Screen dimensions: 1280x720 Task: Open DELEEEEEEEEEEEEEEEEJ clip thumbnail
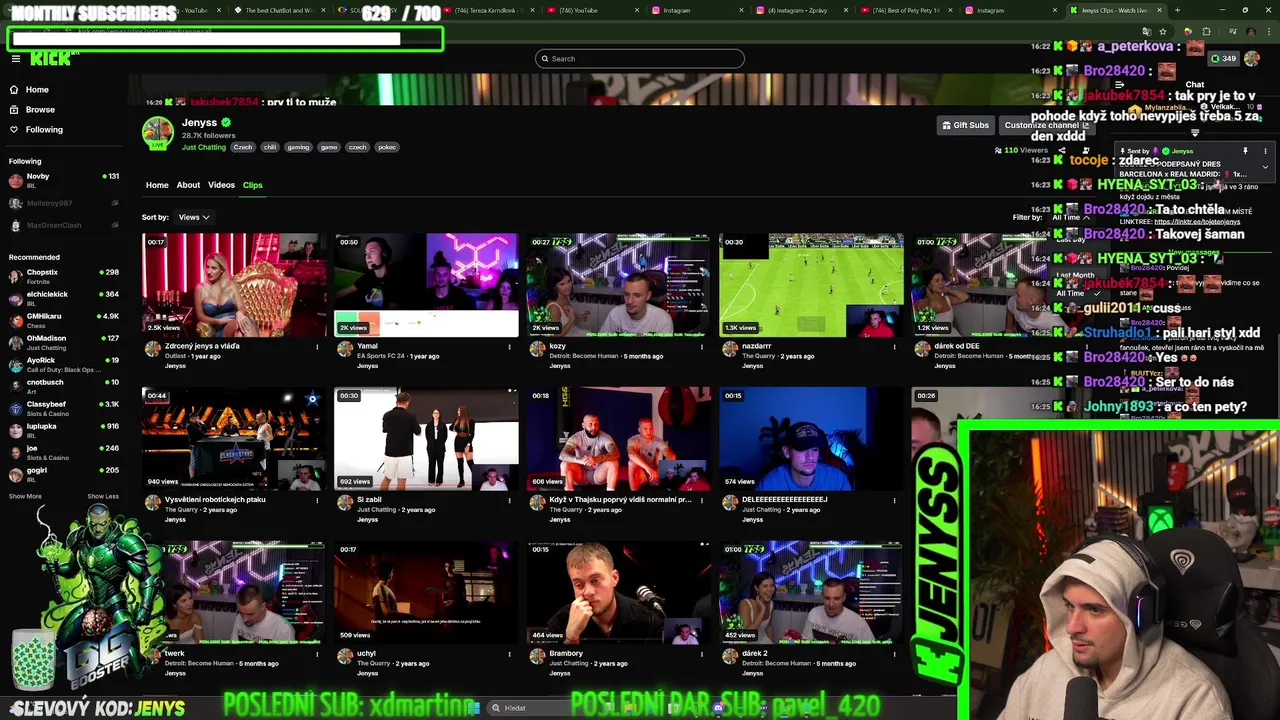click(x=811, y=438)
